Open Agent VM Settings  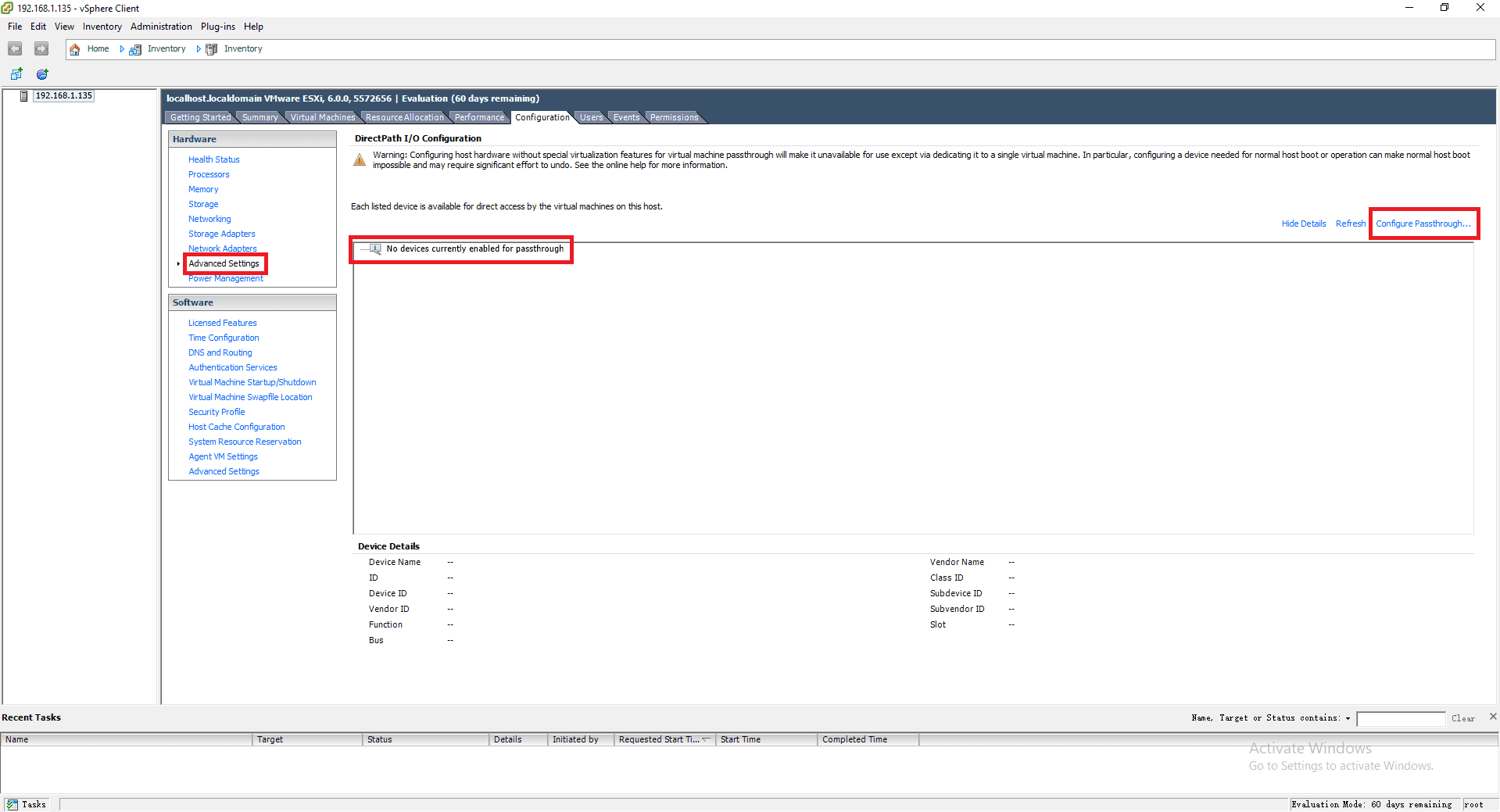[223, 456]
